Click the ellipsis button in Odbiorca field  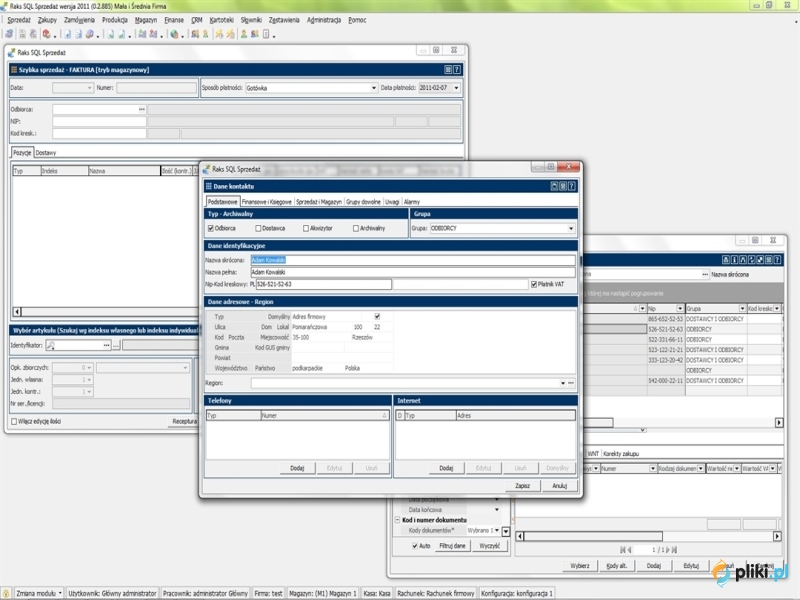(141, 109)
